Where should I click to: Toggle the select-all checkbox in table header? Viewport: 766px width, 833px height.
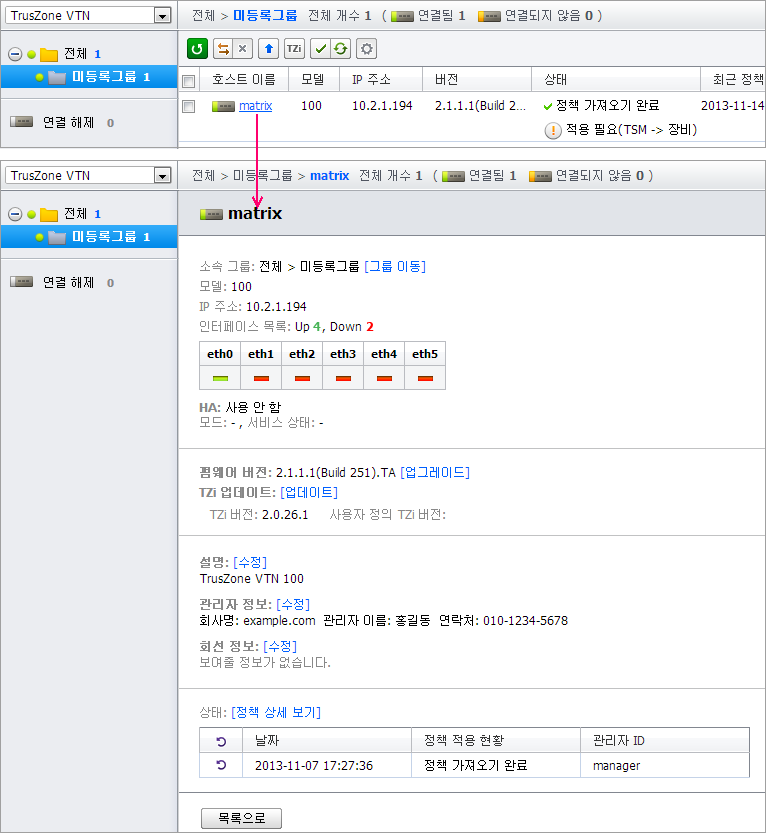189,80
